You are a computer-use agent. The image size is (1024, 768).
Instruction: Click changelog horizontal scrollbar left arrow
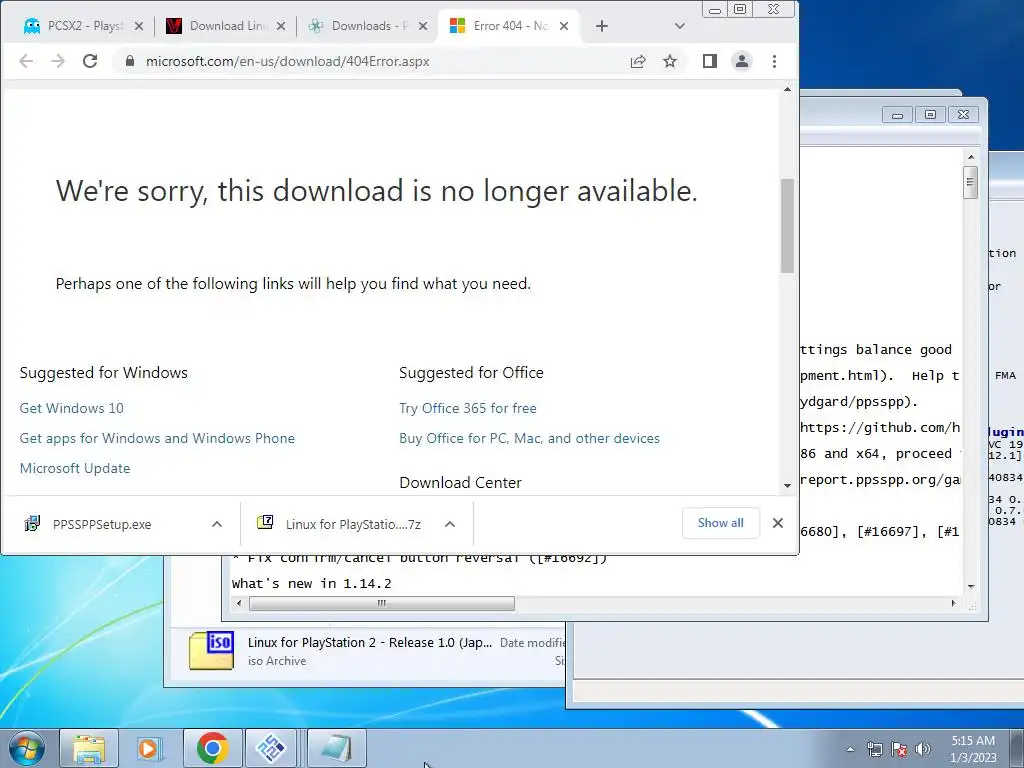tap(239, 603)
